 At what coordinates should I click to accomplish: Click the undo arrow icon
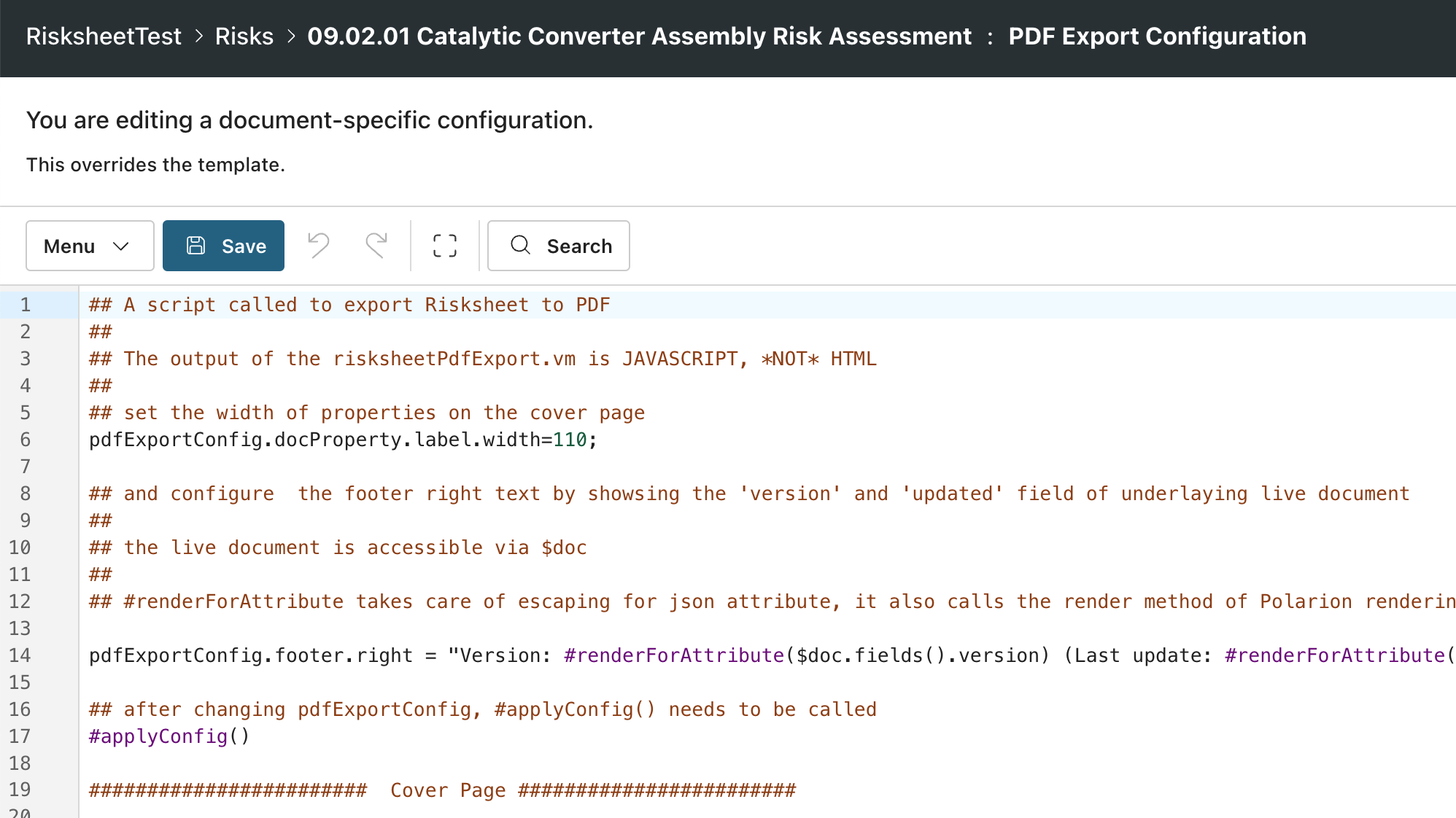pyautogui.click(x=319, y=246)
